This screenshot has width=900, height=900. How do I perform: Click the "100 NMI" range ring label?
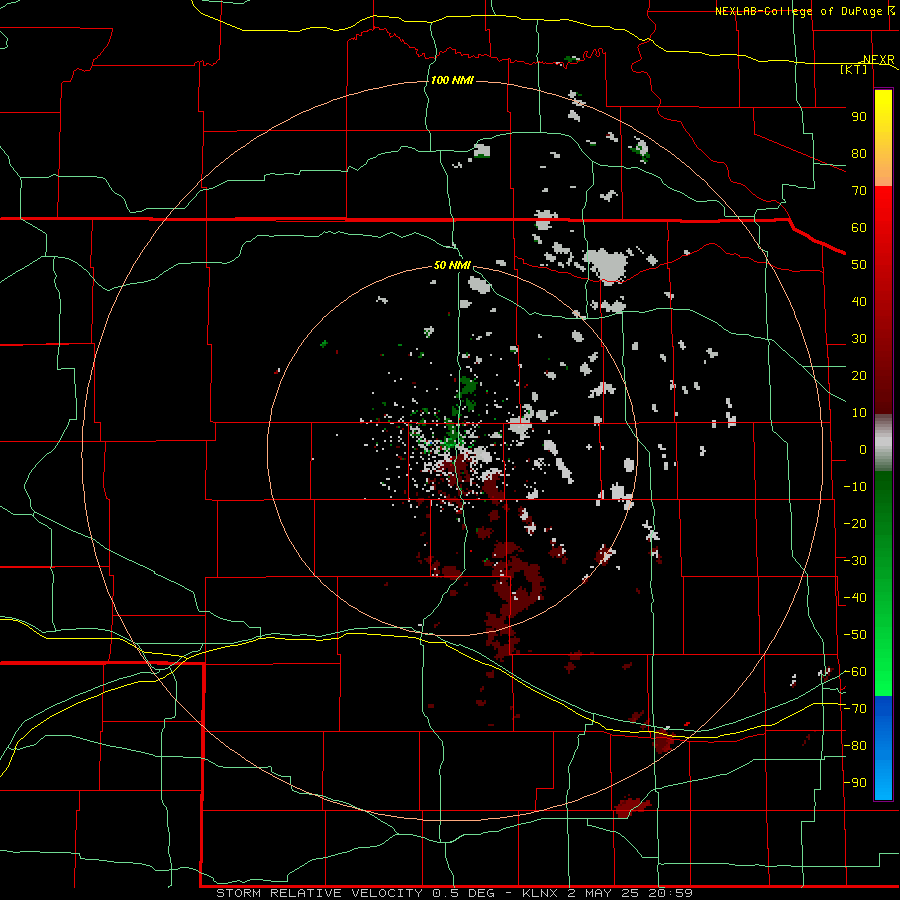pyautogui.click(x=452, y=80)
